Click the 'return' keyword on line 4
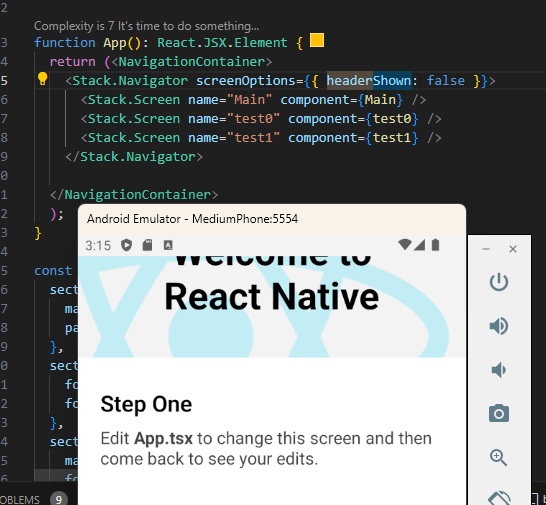This screenshot has height=505, width=546. (x=72, y=62)
